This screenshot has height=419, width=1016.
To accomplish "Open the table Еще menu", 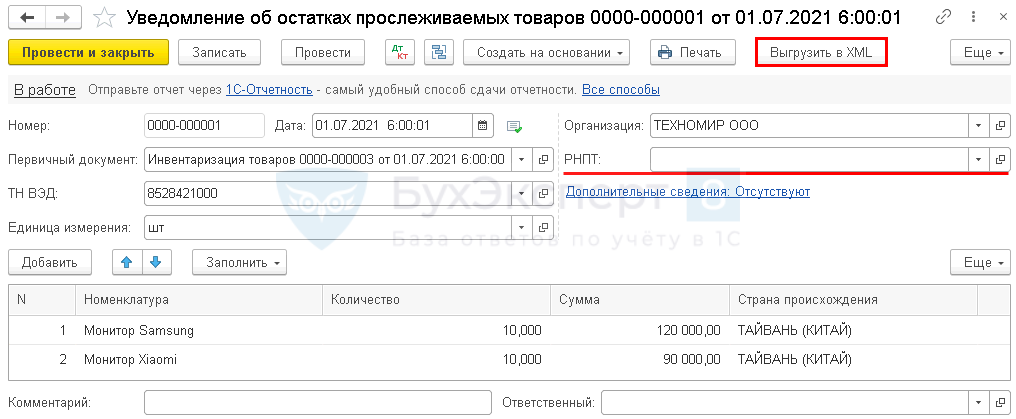I will [981, 262].
